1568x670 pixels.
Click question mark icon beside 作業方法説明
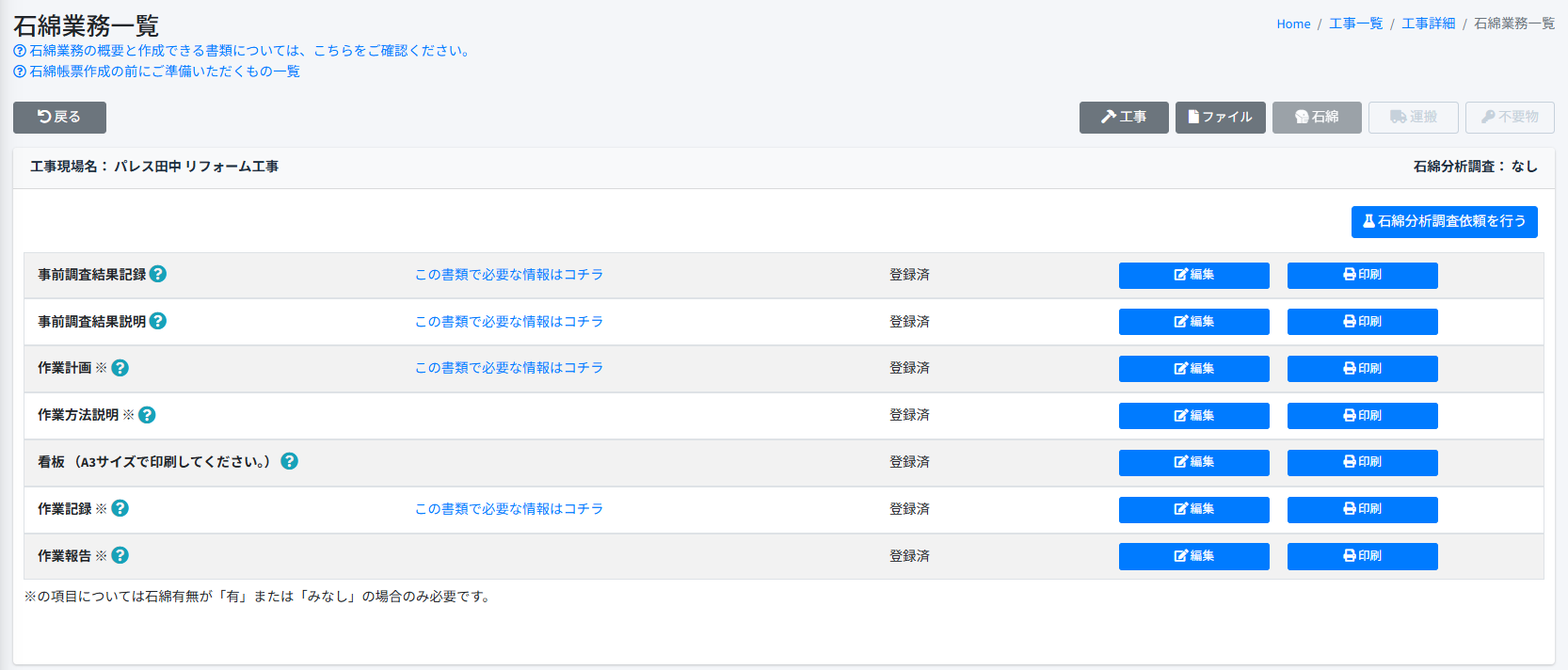pyautogui.click(x=147, y=415)
